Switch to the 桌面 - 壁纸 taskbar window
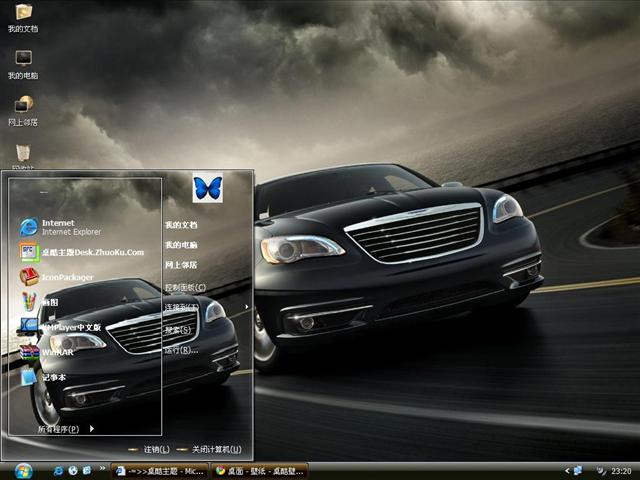Image resolution: width=640 pixels, height=480 pixels. 260,471
